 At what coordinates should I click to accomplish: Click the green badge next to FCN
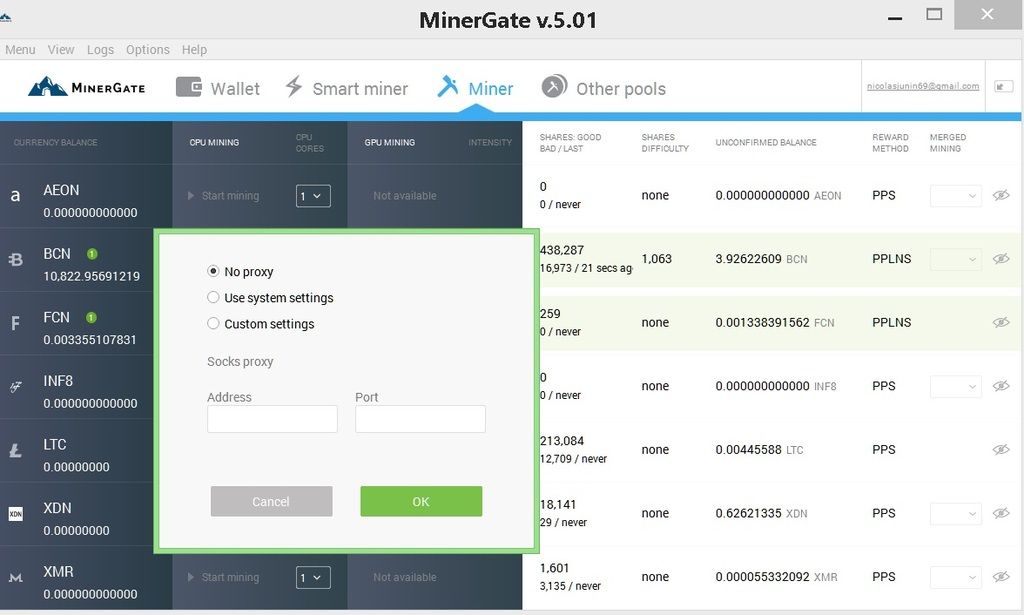[91, 317]
